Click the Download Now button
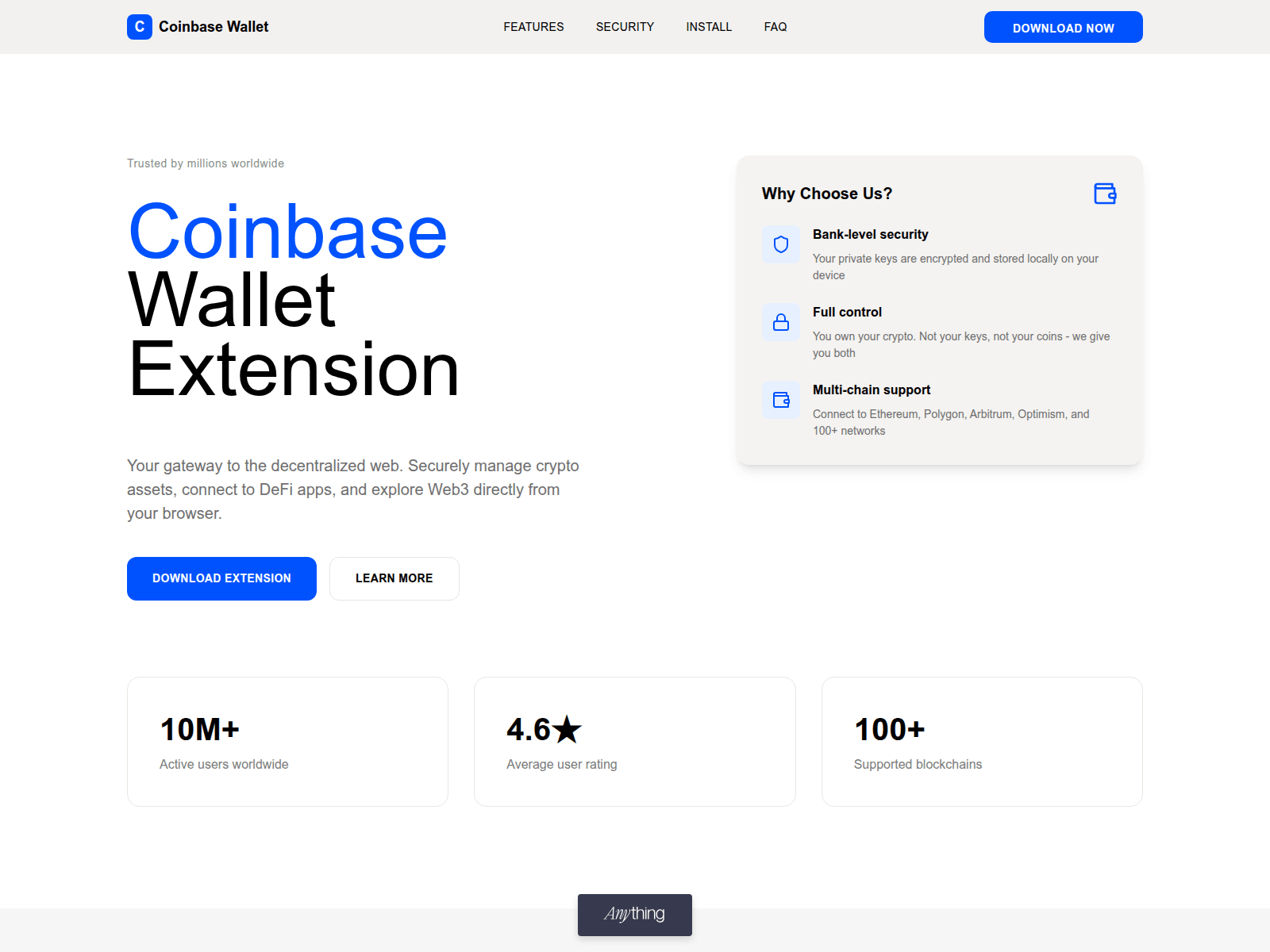The width and height of the screenshot is (1270, 952). click(x=1064, y=27)
